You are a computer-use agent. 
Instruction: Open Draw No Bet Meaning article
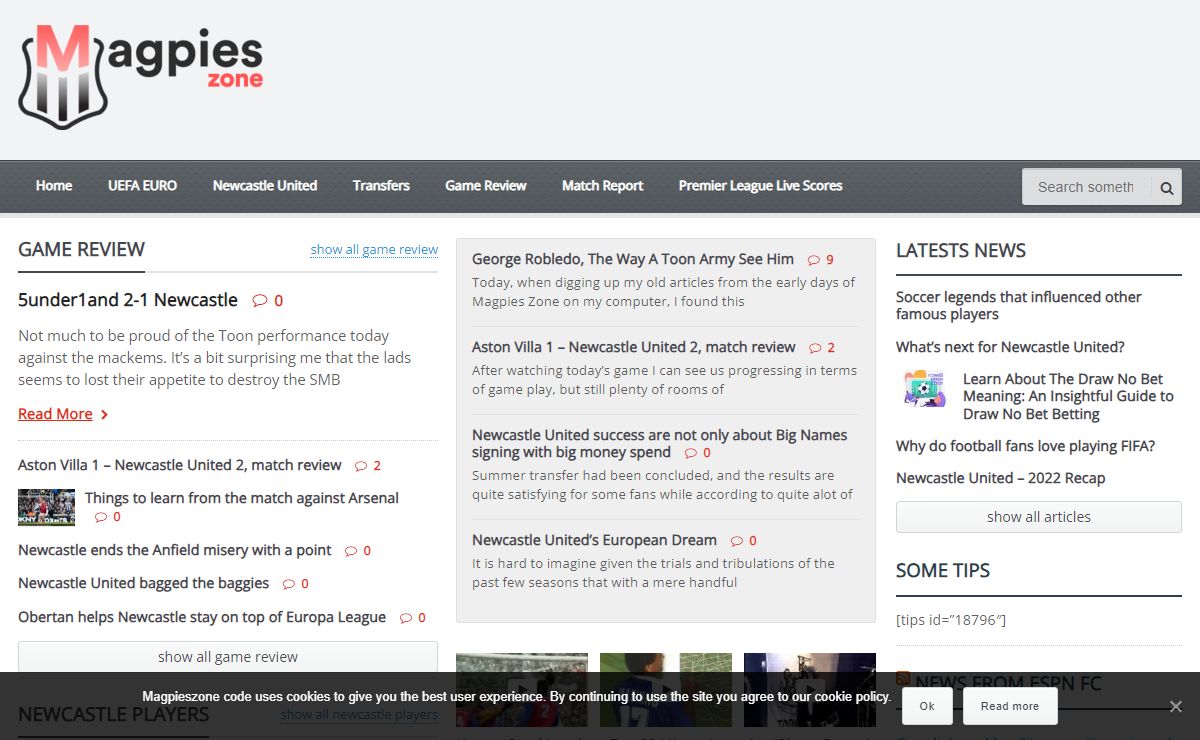[x=1068, y=396]
